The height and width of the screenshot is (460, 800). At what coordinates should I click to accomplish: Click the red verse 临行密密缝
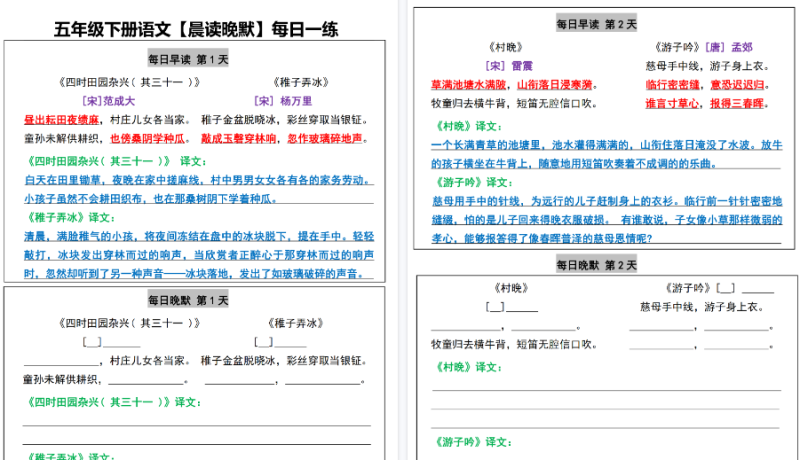[x=672, y=85]
